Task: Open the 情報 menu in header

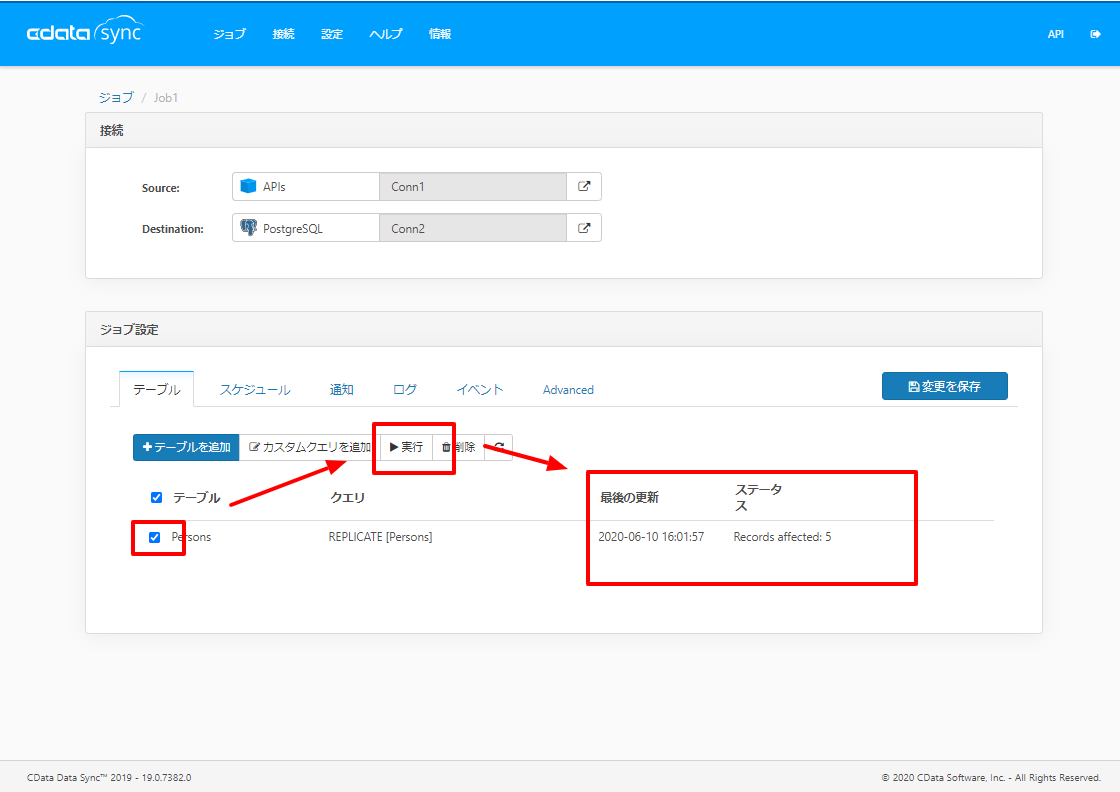Action: point(440,34)
